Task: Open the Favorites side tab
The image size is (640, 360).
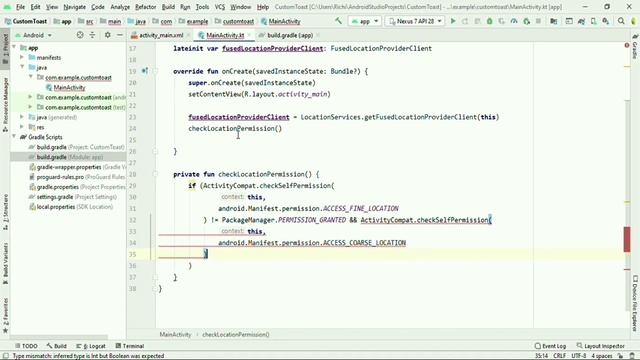Action: (5, 315)
